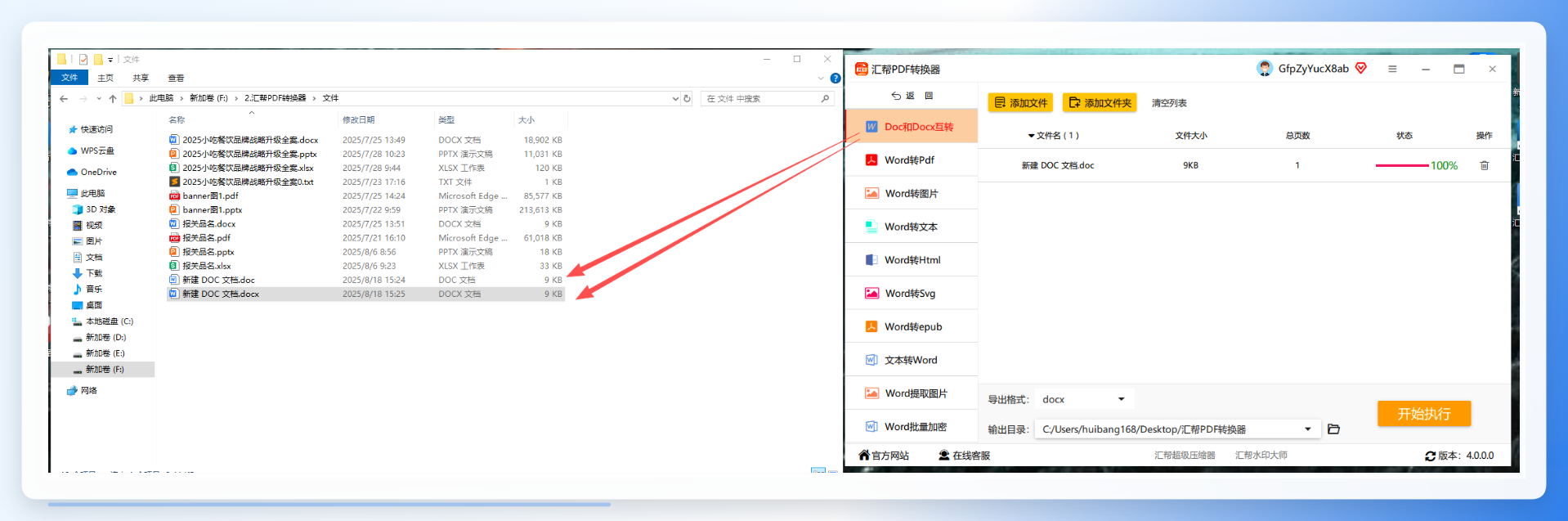
Task: Expand the 输出目录 path dropdown
Action: (1308, 429)
